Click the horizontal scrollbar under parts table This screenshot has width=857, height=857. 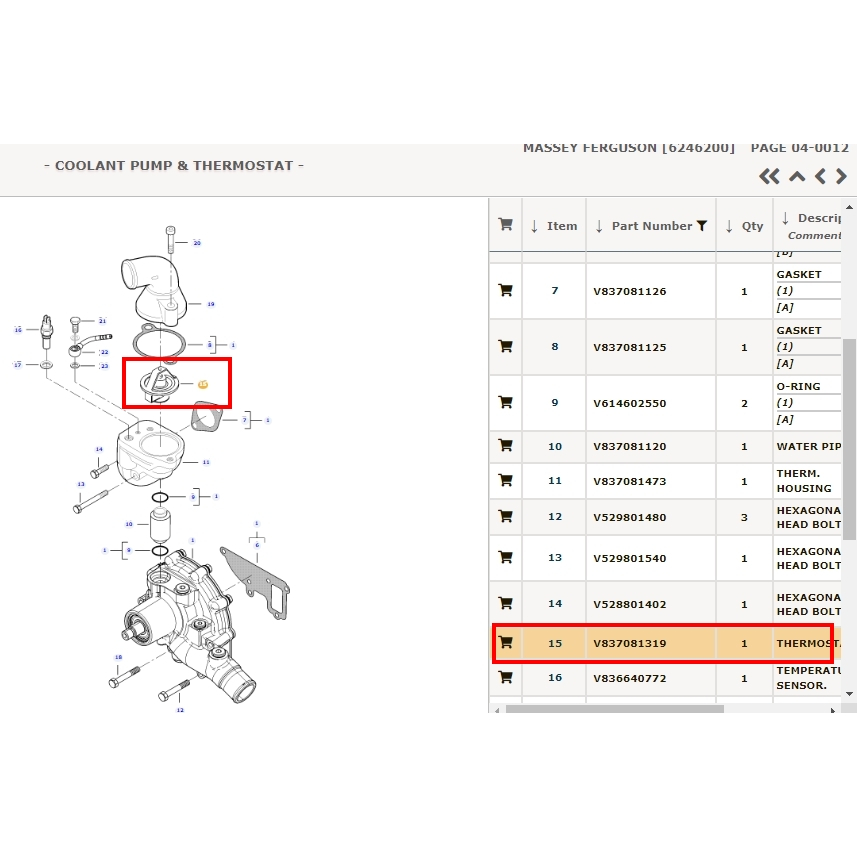(x=614, y=709)
